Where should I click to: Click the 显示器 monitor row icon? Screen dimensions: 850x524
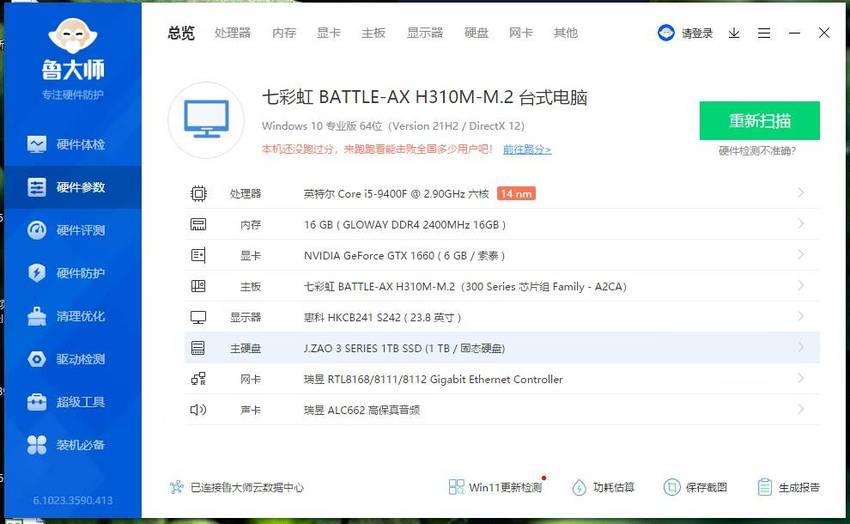pyautogui.click(x=198, y=317)
